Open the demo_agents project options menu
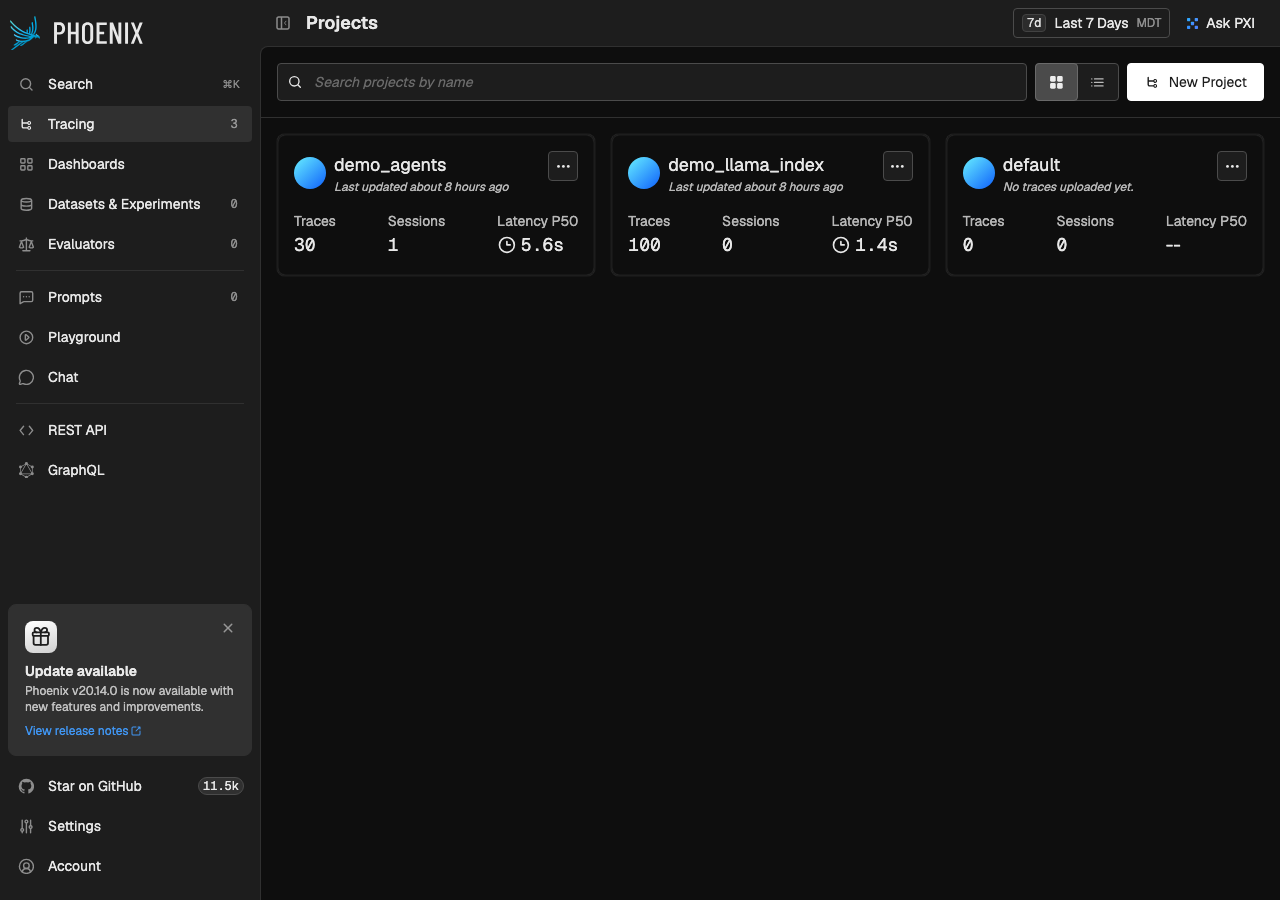Screen dimensions: 1280x900 coord(563,166)
